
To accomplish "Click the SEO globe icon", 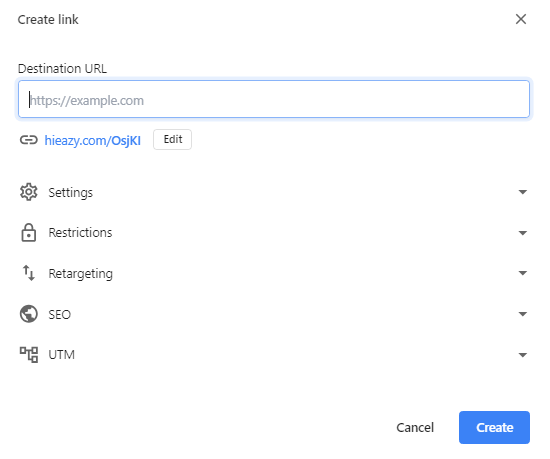I will [x=28, y=314].
